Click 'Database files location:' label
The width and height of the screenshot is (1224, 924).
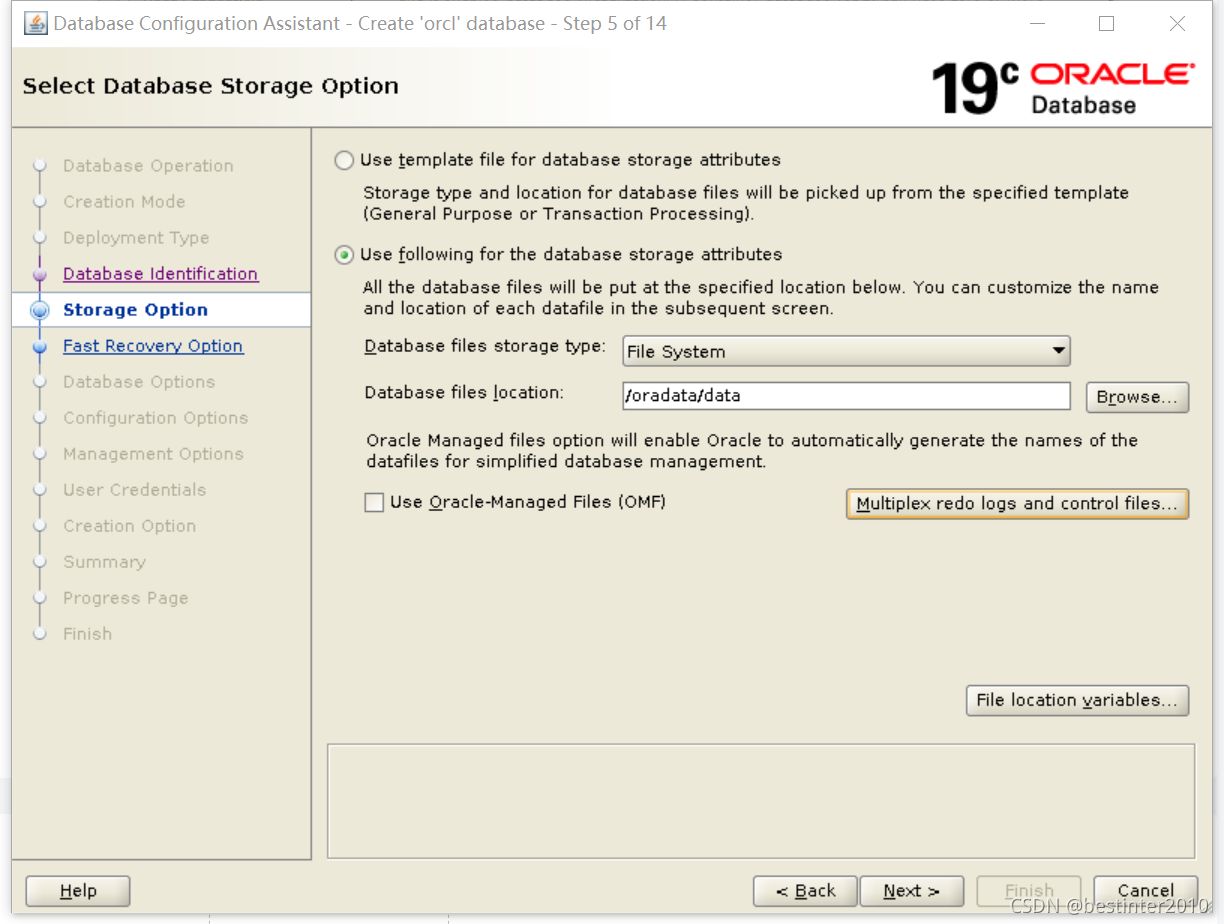coord(464,393)
